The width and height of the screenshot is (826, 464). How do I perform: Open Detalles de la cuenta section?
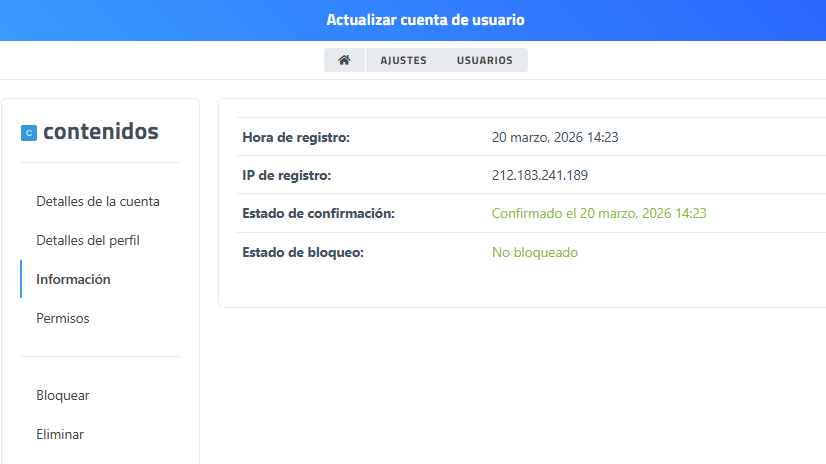point(98,201)
